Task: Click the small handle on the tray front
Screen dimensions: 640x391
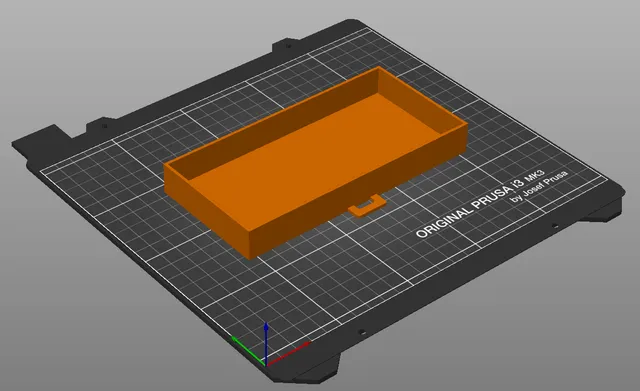Action: pyautogui.click(x=367, y=205)
